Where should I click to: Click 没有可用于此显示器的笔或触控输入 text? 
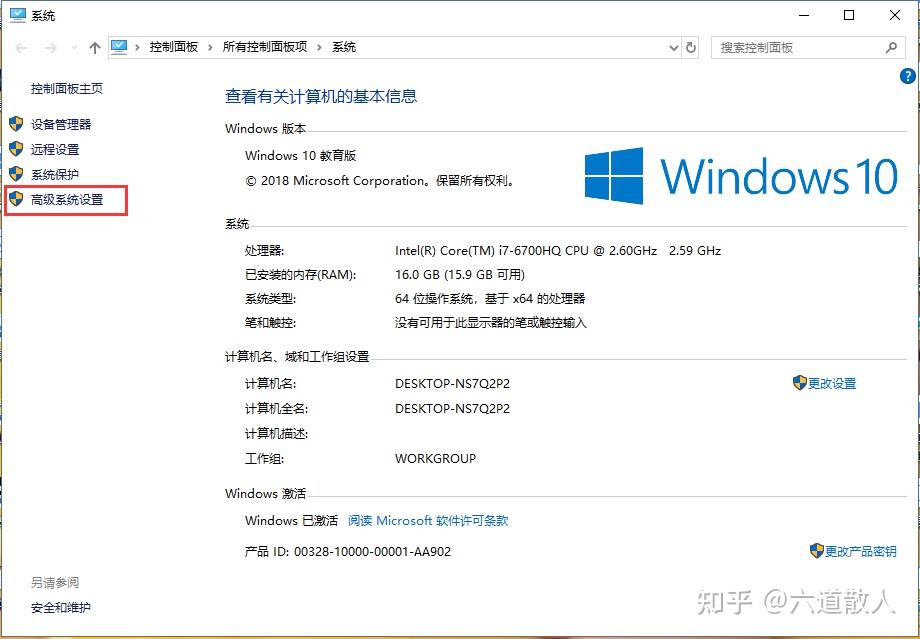click(x=491, y=323)
